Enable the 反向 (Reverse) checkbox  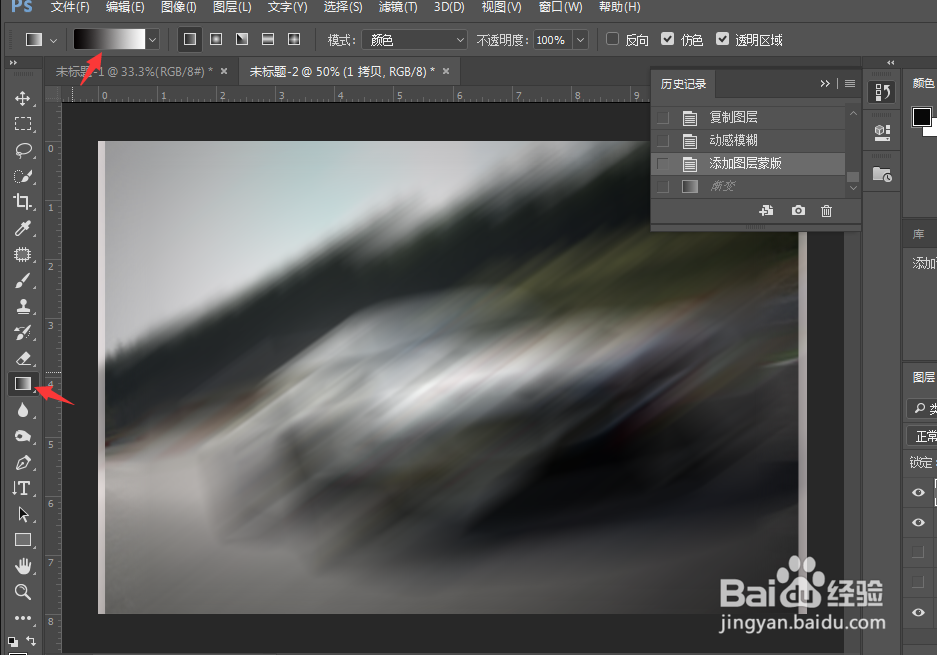click(x=612, y=39)
